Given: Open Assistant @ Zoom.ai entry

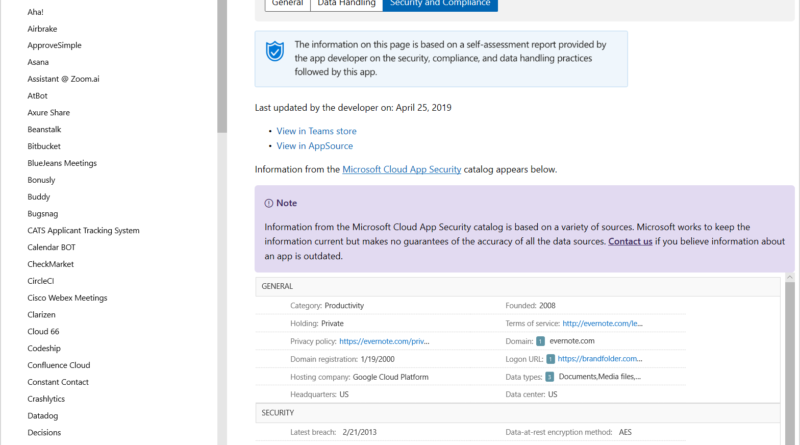Looking at the screenshot, I should [x=63, y=79].
